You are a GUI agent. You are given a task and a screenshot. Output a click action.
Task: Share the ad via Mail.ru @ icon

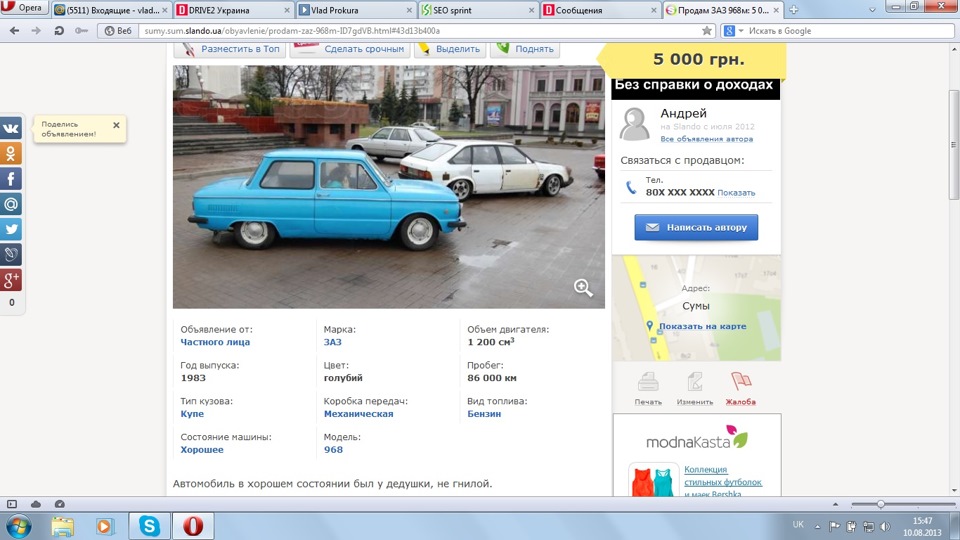[x=11, y=204]
